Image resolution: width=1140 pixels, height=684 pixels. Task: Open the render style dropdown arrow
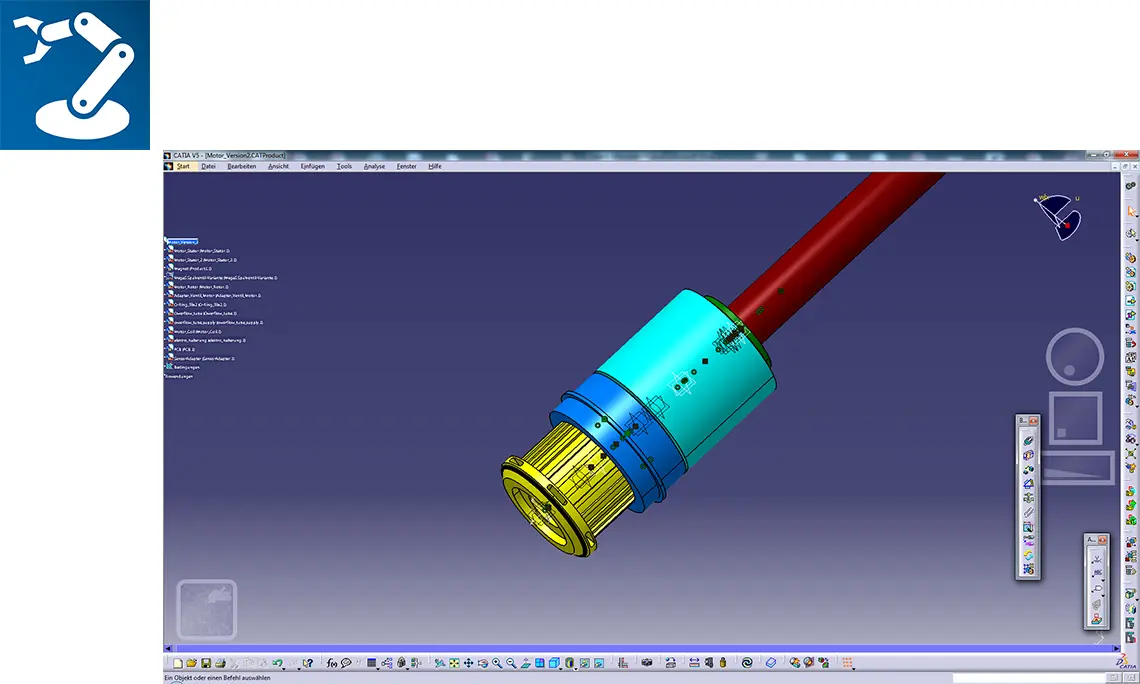coord(576,668)
